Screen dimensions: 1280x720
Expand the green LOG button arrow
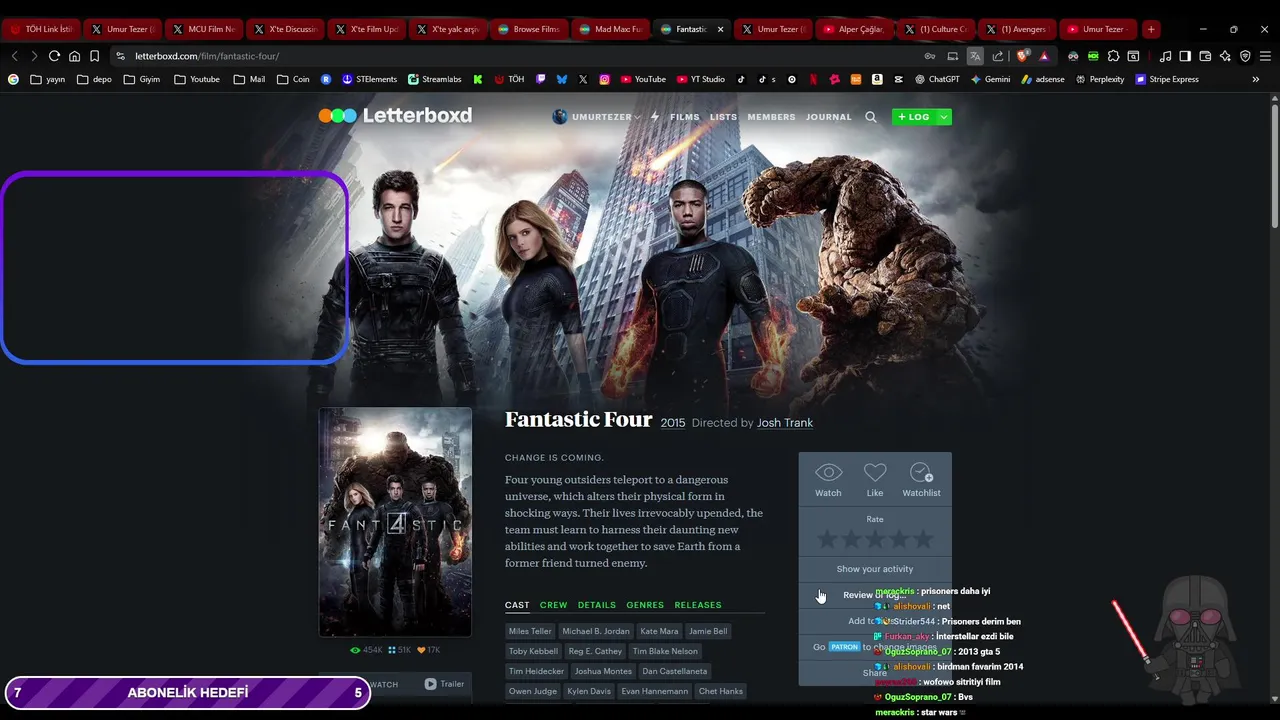pos(943,117)
